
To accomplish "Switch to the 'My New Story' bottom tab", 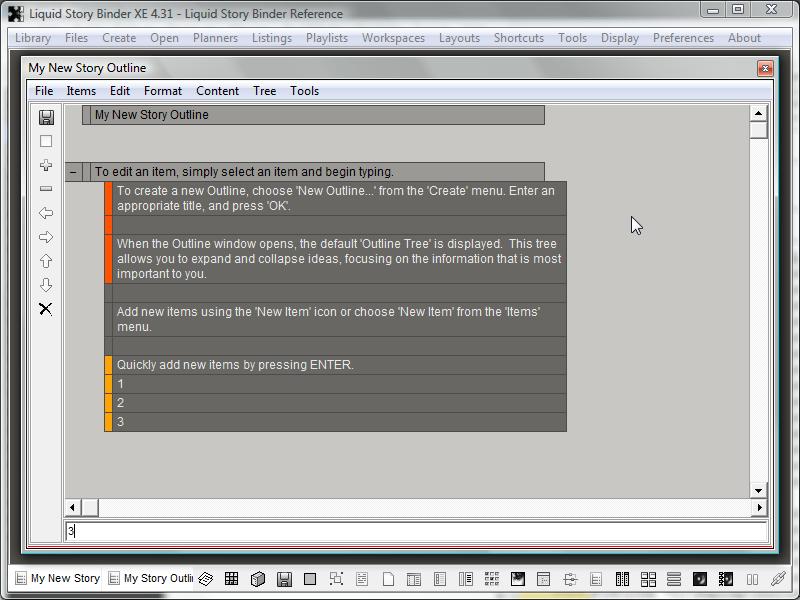I will [x=57, y=578].
